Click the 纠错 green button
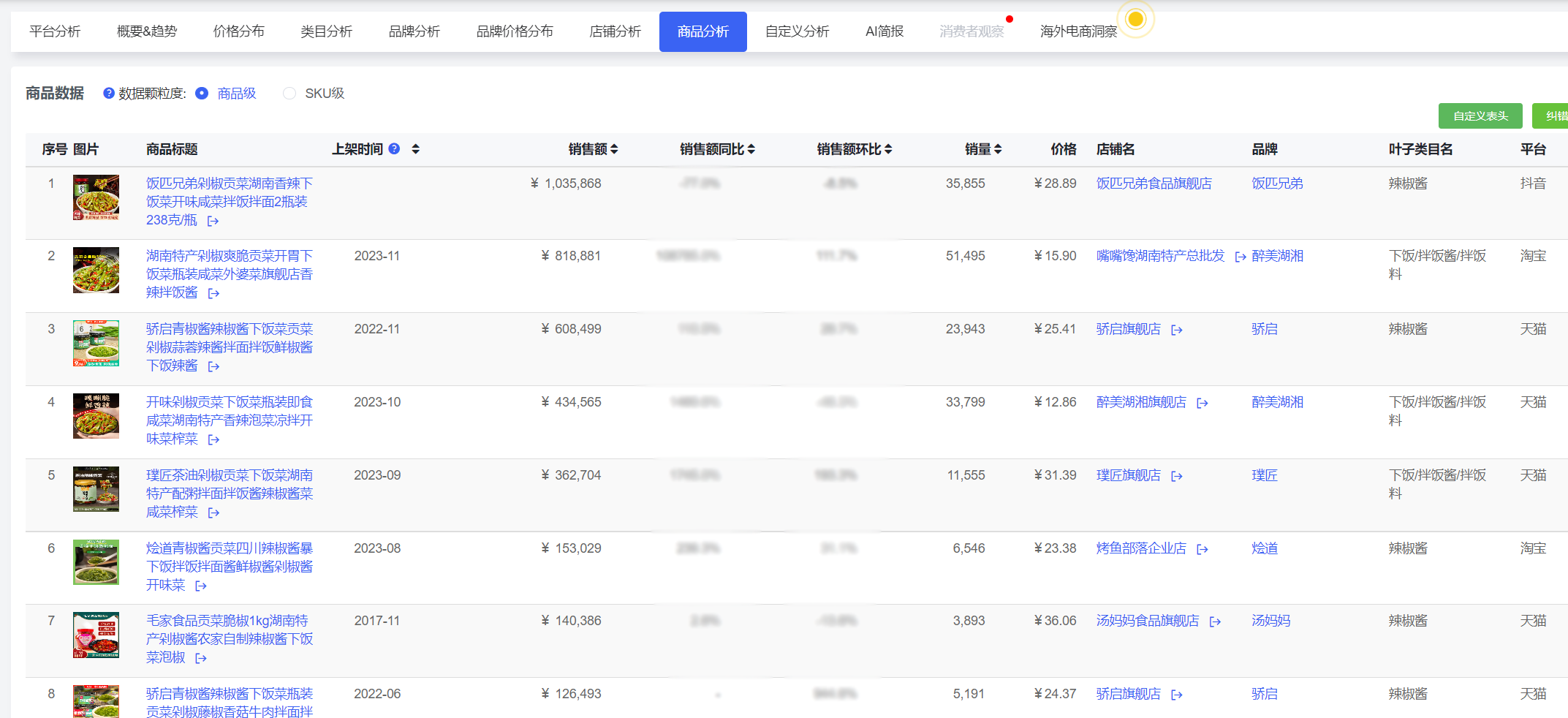 pyautogui.click(x=1551, y=116)
